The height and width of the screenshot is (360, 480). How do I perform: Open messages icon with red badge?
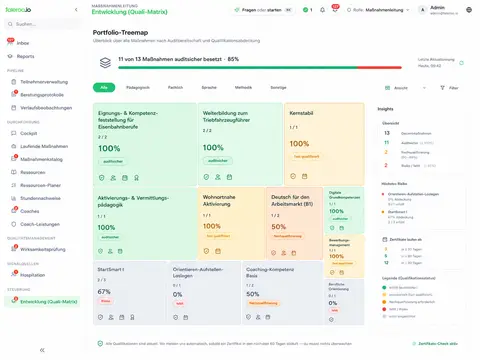tap(335, 9)
